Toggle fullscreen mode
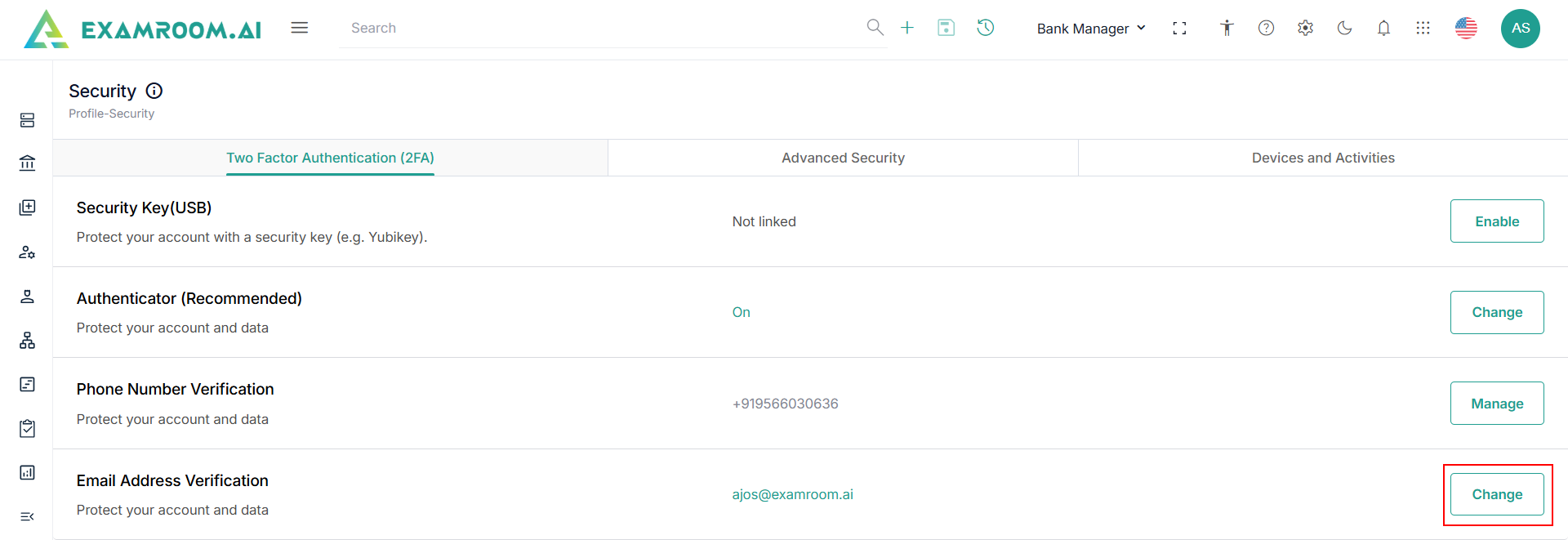1568x540 pixels. (1179, 28)
